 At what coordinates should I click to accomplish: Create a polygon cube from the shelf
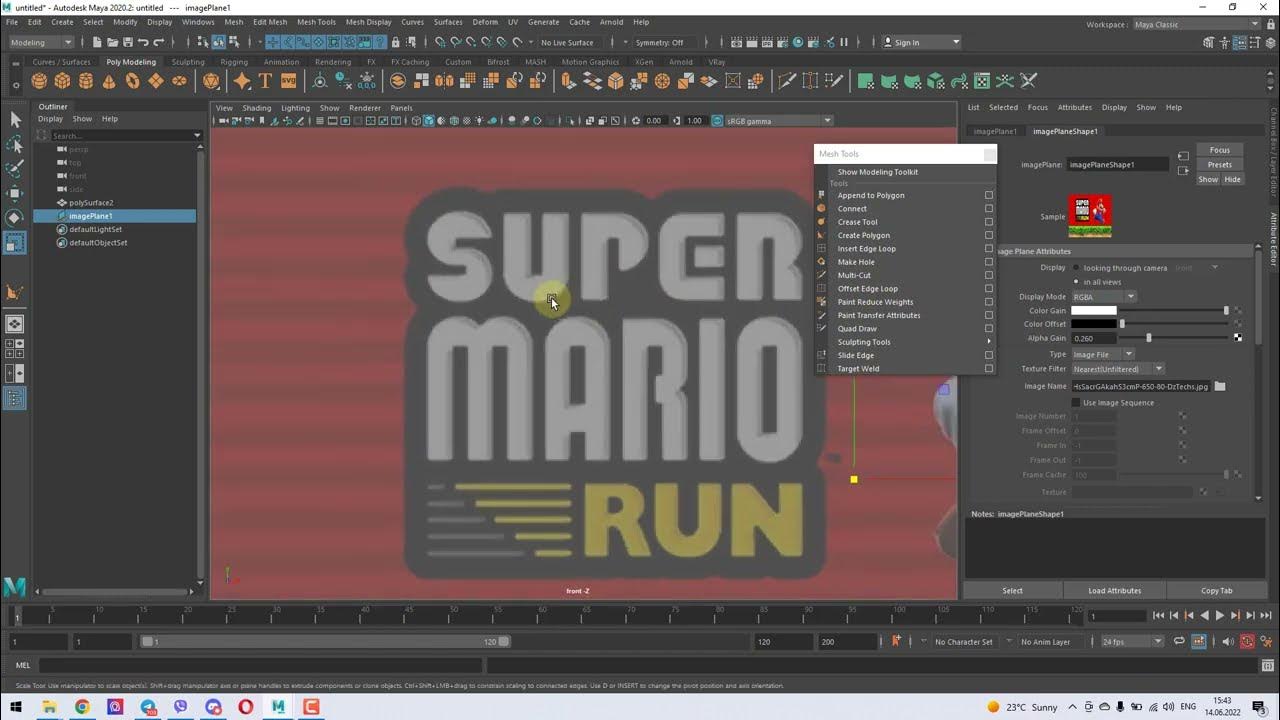tap(62, 81)
